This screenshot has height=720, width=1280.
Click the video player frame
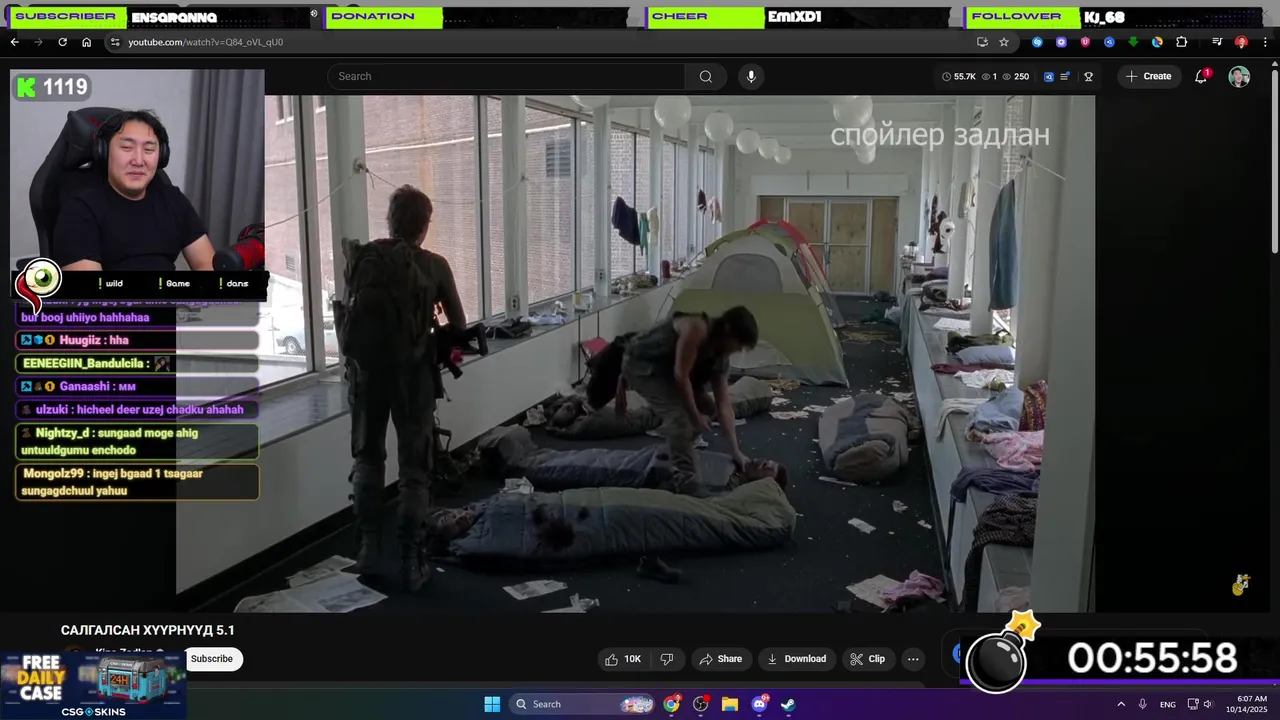pyautogui.click(x=635, y=354)
